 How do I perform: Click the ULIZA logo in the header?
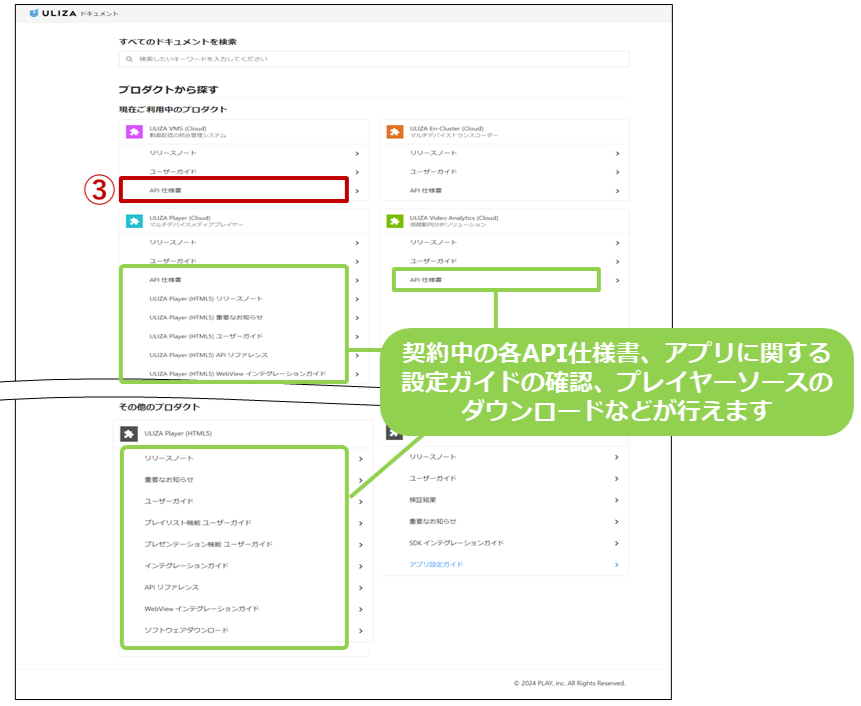click(x=53, y=13)
